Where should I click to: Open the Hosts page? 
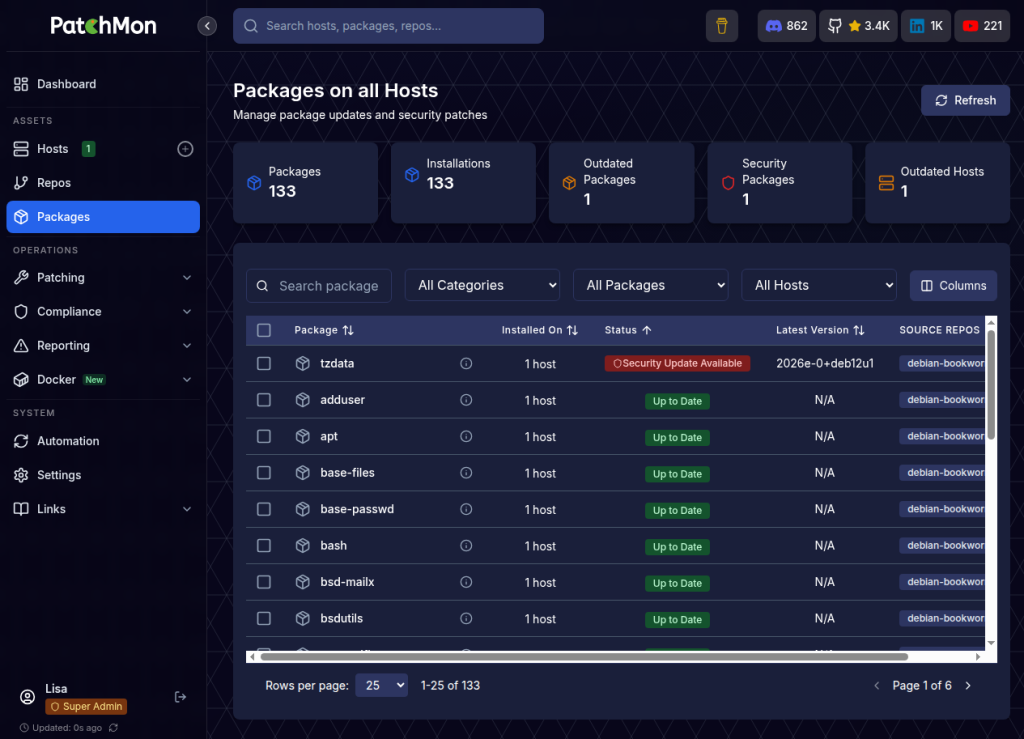click(x=52, y=149)
